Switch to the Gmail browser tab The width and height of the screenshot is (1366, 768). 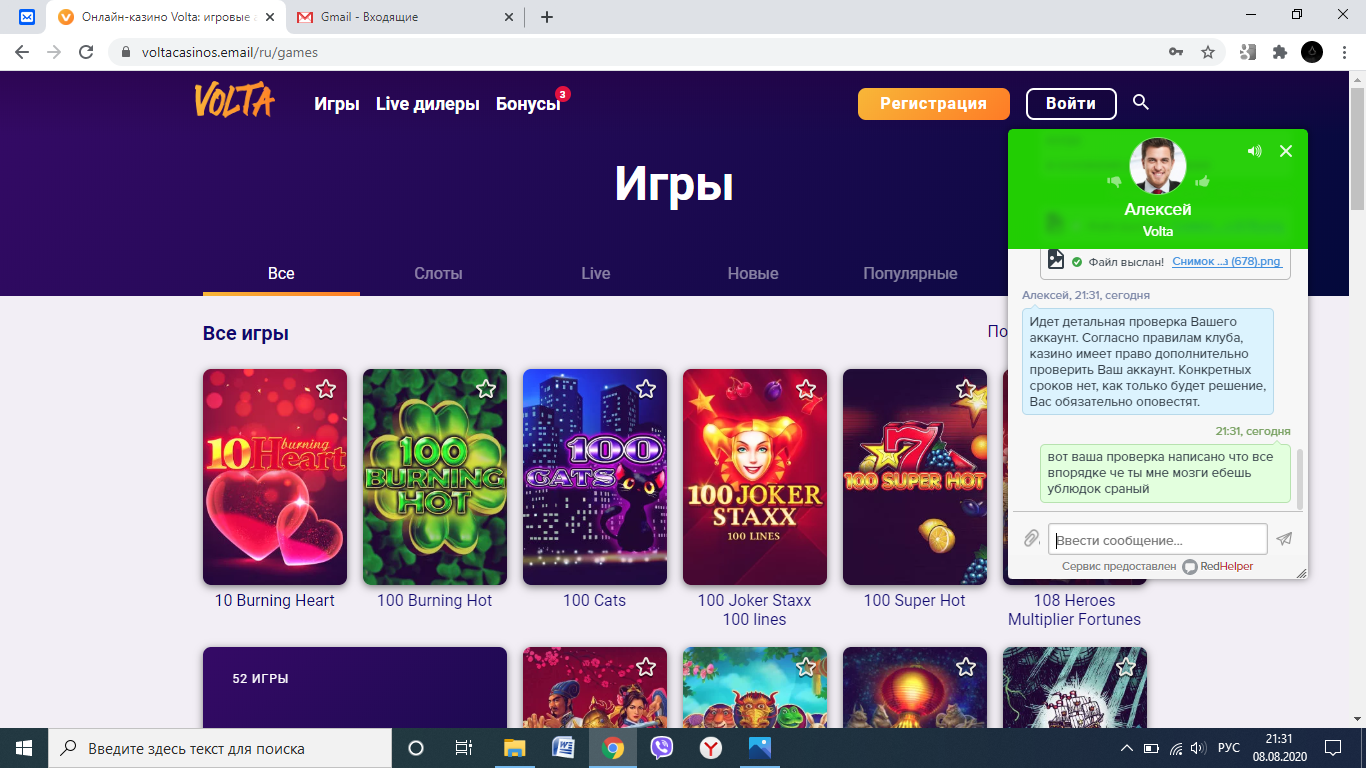pyautogui.click(x=405, y=17)
